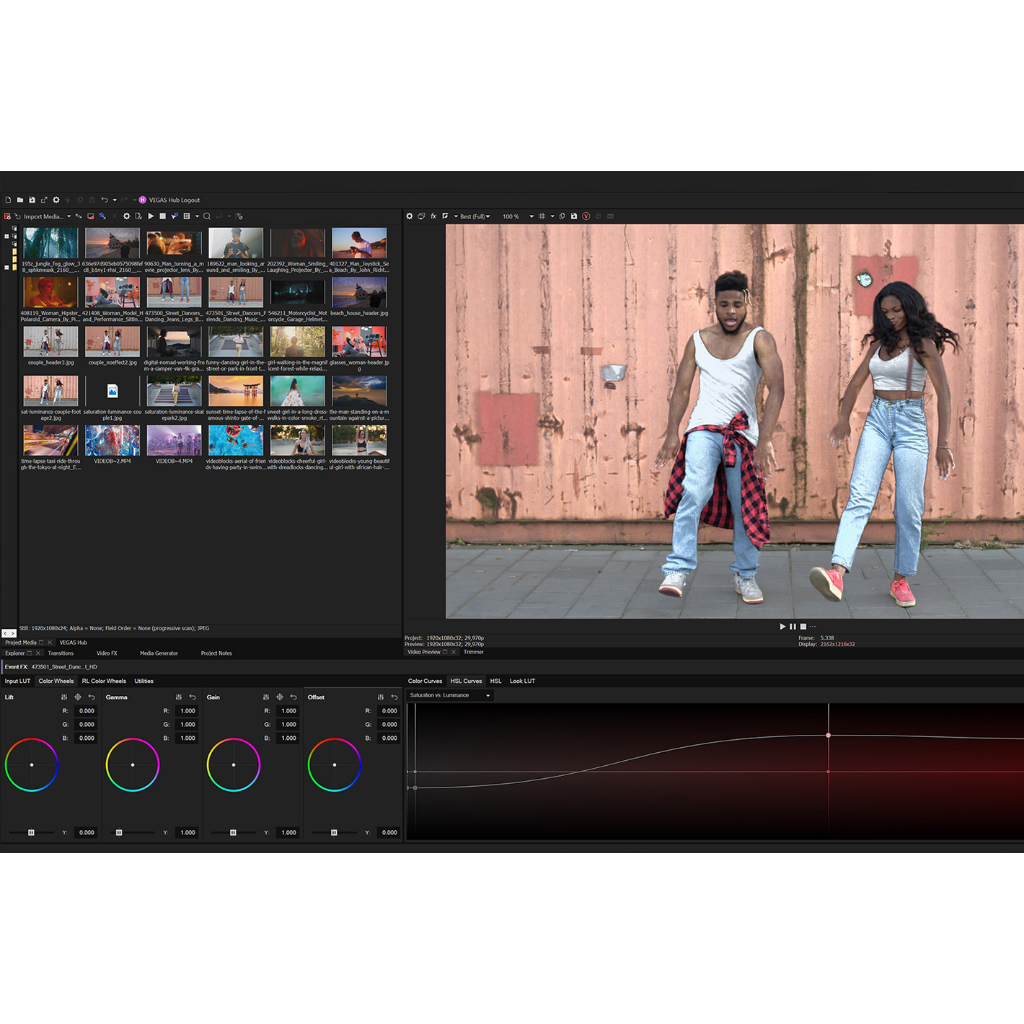1024x1024 pixels.
Task: Start playback in Project Media toolbar
Action: click(151, 216)
